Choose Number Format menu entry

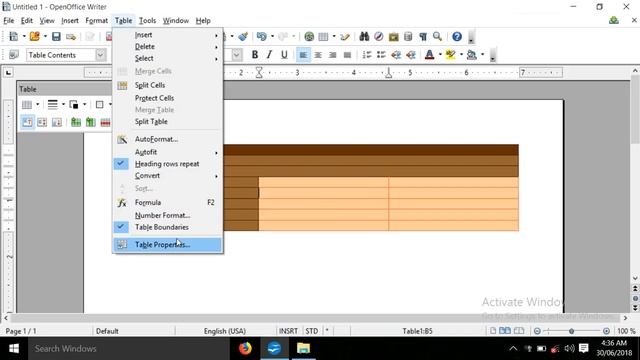point(168,215)
